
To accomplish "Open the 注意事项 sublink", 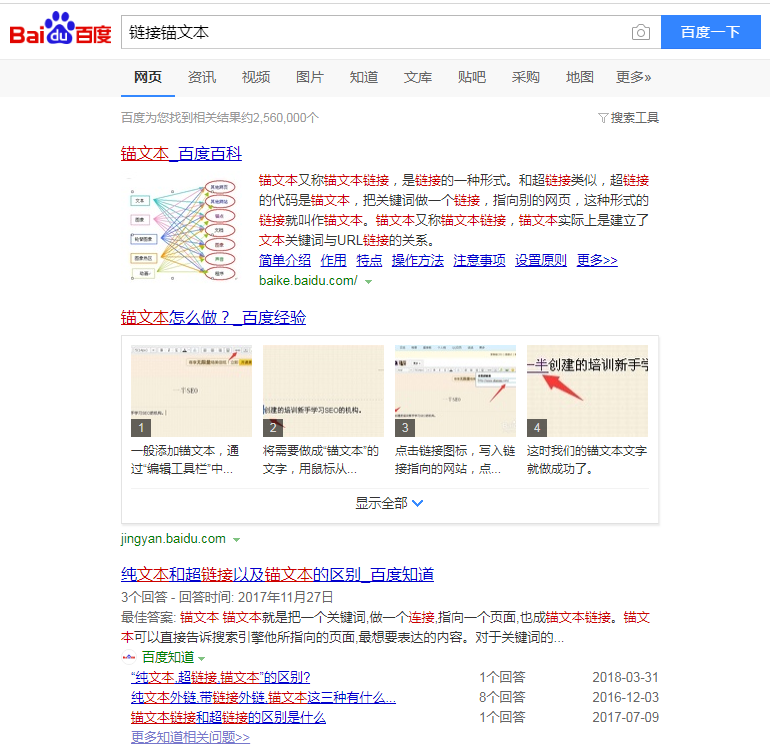I will click(x=479, y=260).
